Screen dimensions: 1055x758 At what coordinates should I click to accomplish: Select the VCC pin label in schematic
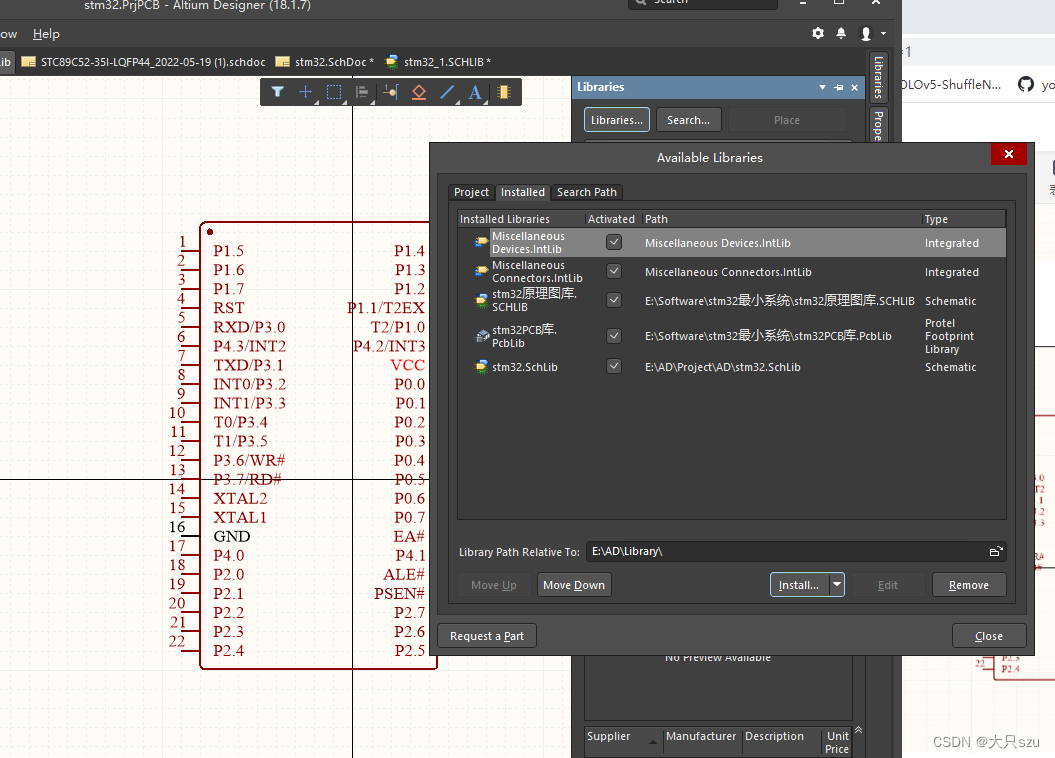(x=408, y=365)
